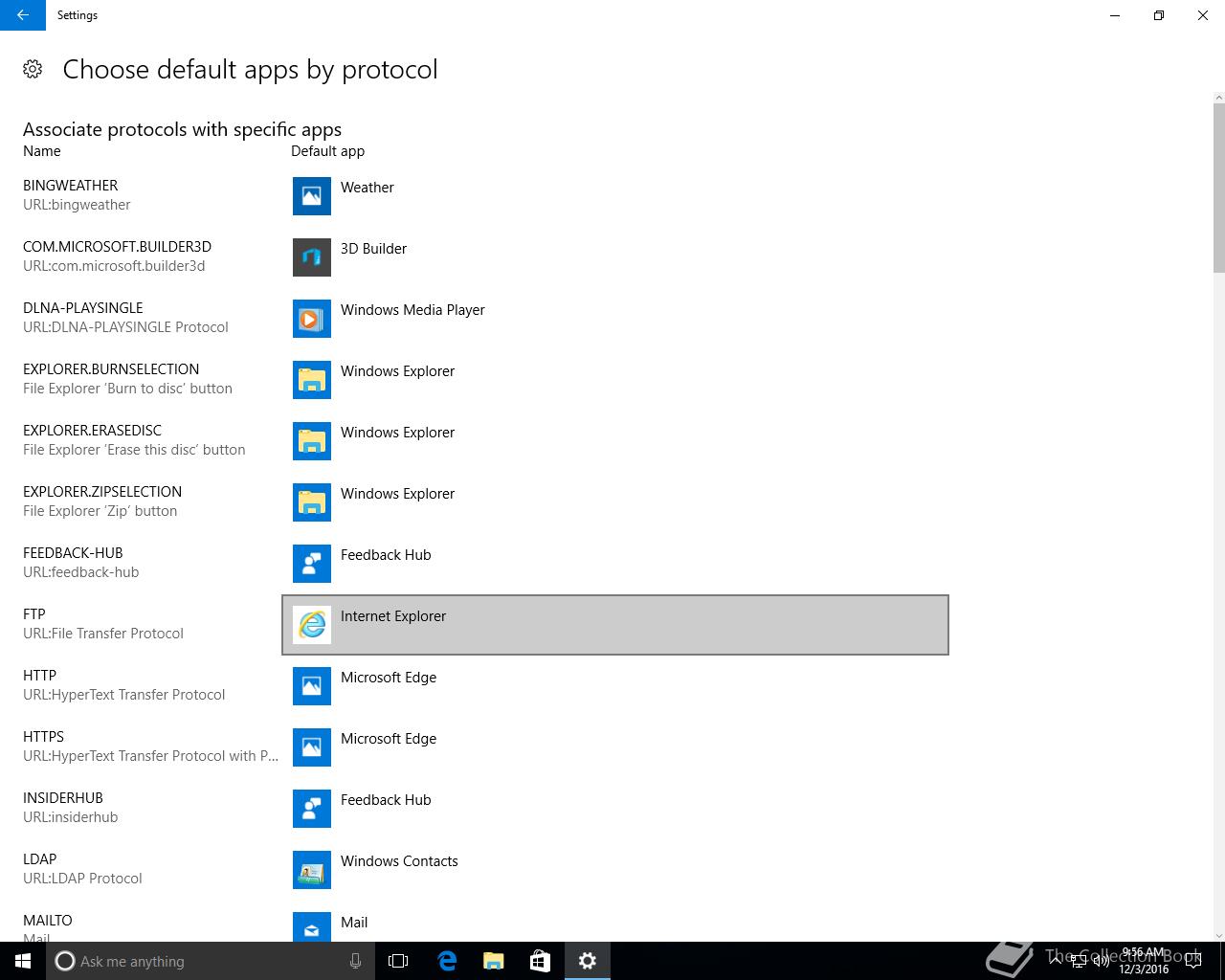The height and width of the screenshot is (980, 1225).
Task: Click the Mail icon for MAILTO
Action: pos(312,926)
